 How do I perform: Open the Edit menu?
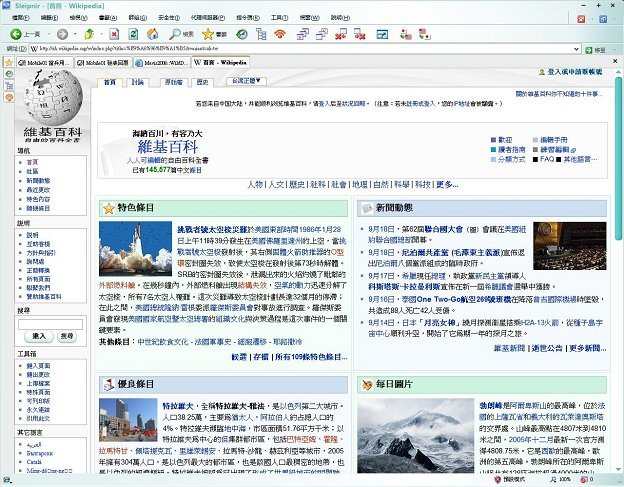49,18
